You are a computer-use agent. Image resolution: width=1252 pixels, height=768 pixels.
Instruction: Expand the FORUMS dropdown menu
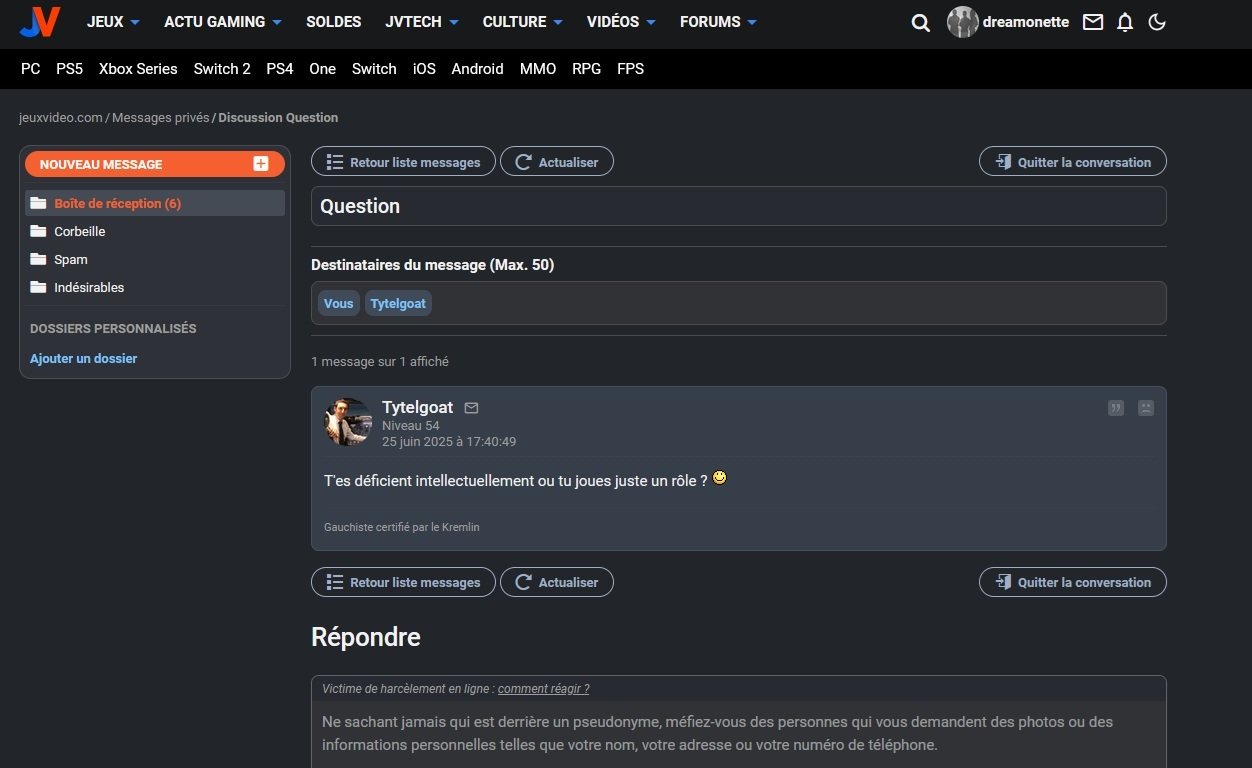718,22
